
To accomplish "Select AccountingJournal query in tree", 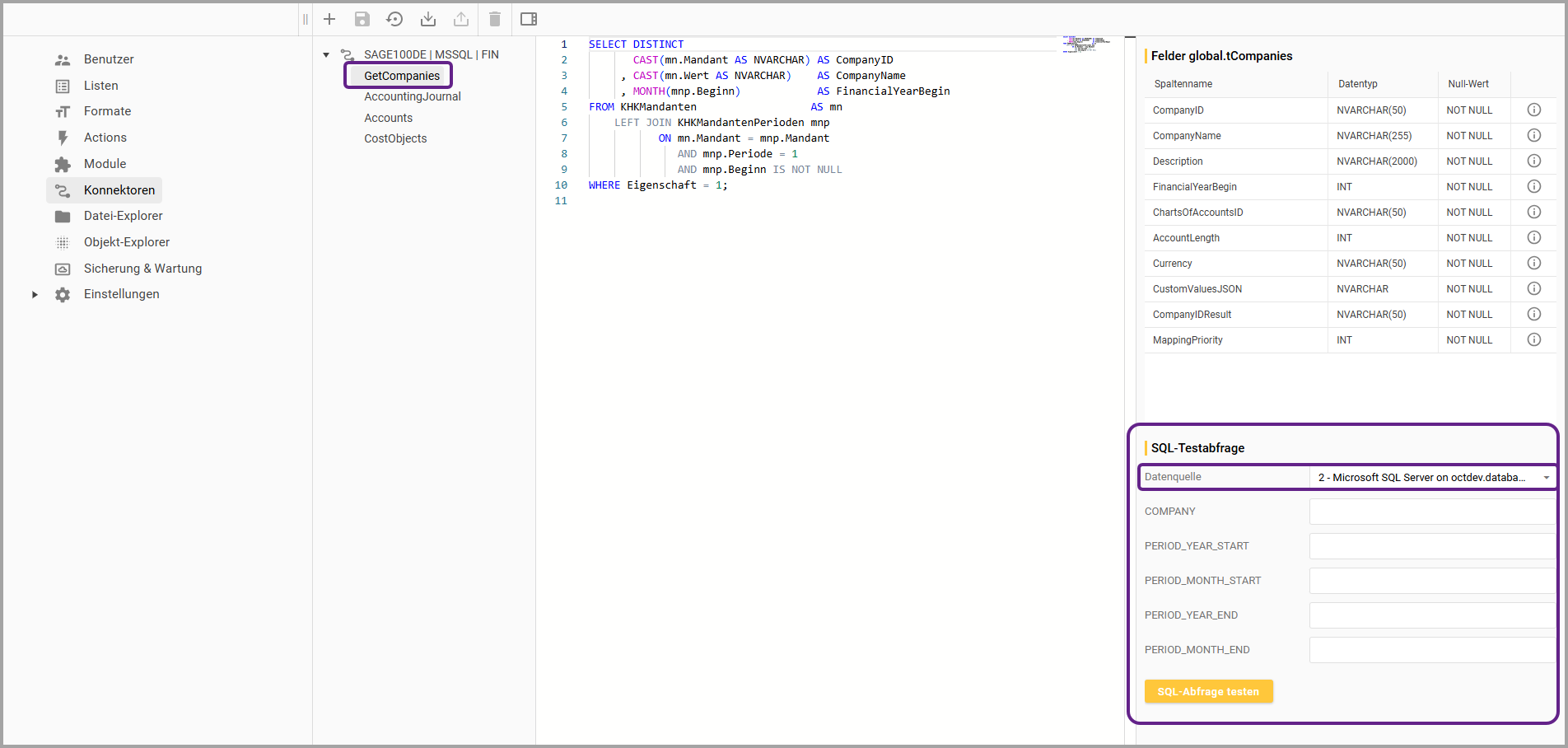I will coord(412,96).
